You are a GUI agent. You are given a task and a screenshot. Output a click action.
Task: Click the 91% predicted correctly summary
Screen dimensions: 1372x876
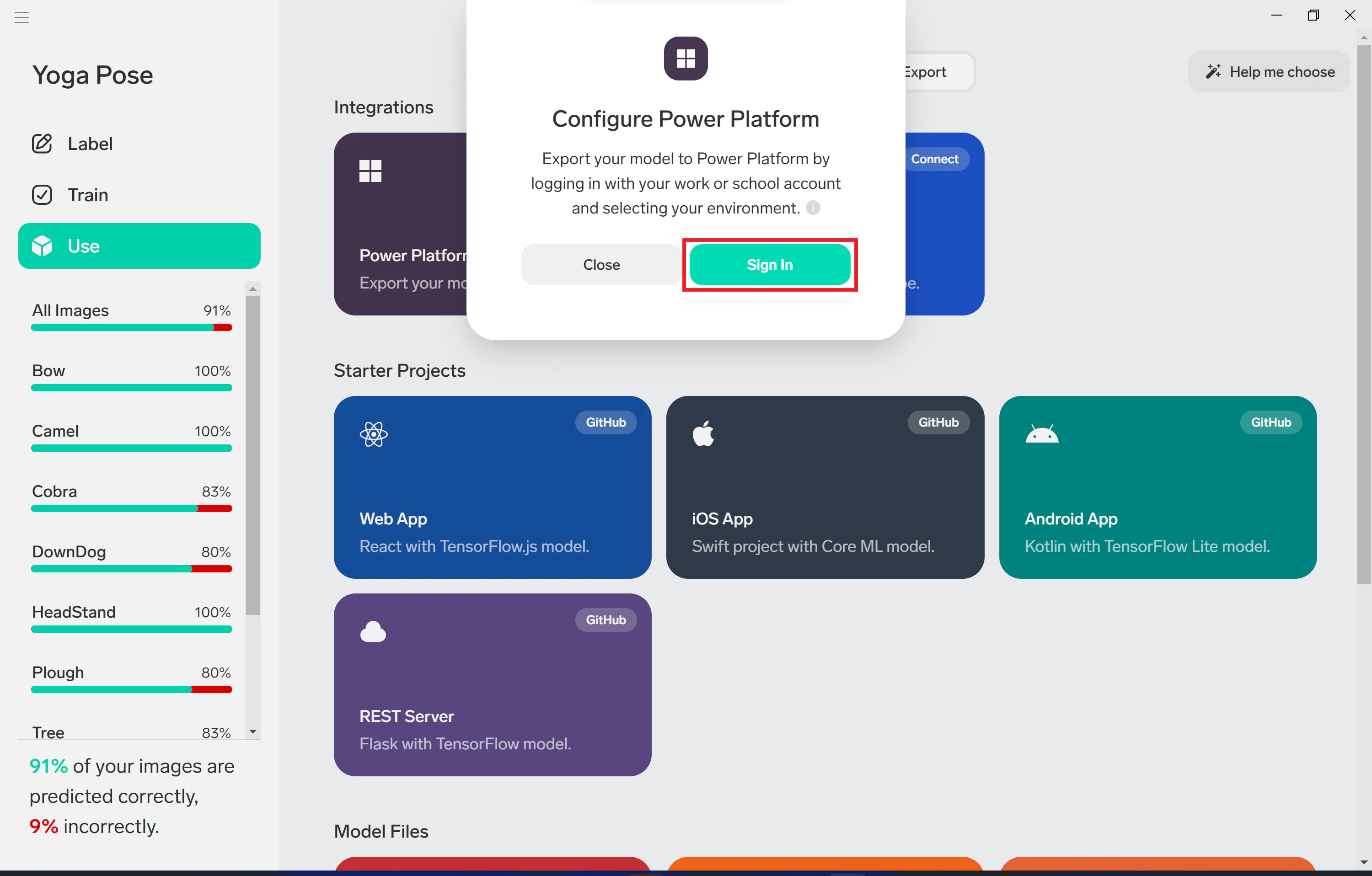132,781
